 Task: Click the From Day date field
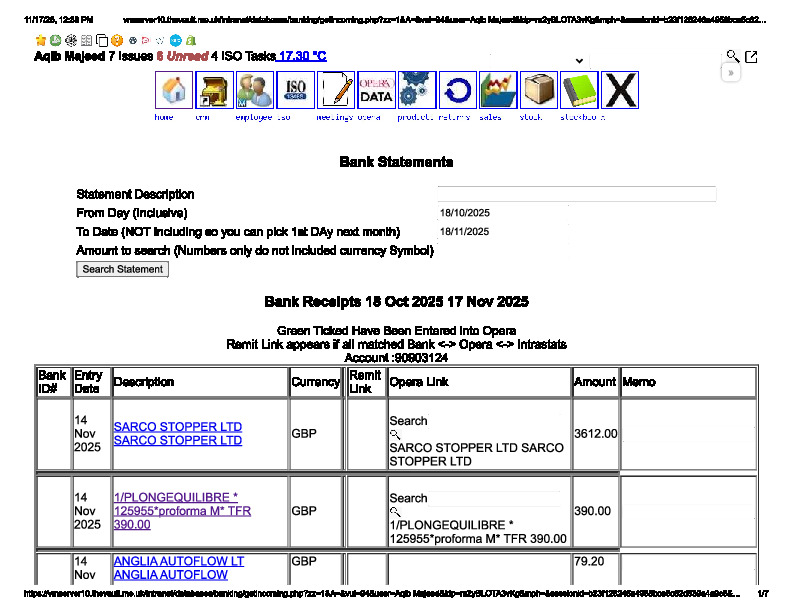click(576, 213)
